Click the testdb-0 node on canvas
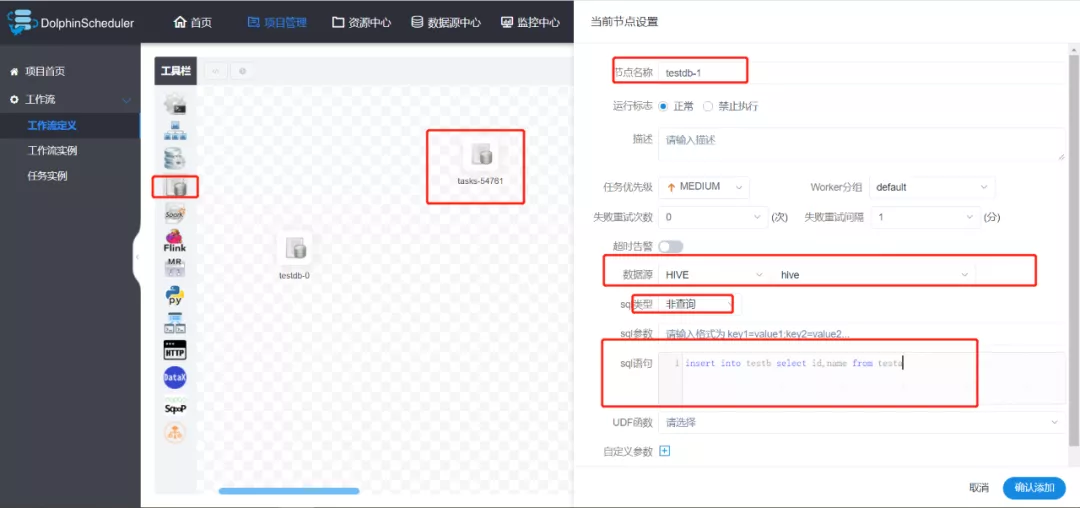Screen dimensions: 1080x508 point(295,248)
